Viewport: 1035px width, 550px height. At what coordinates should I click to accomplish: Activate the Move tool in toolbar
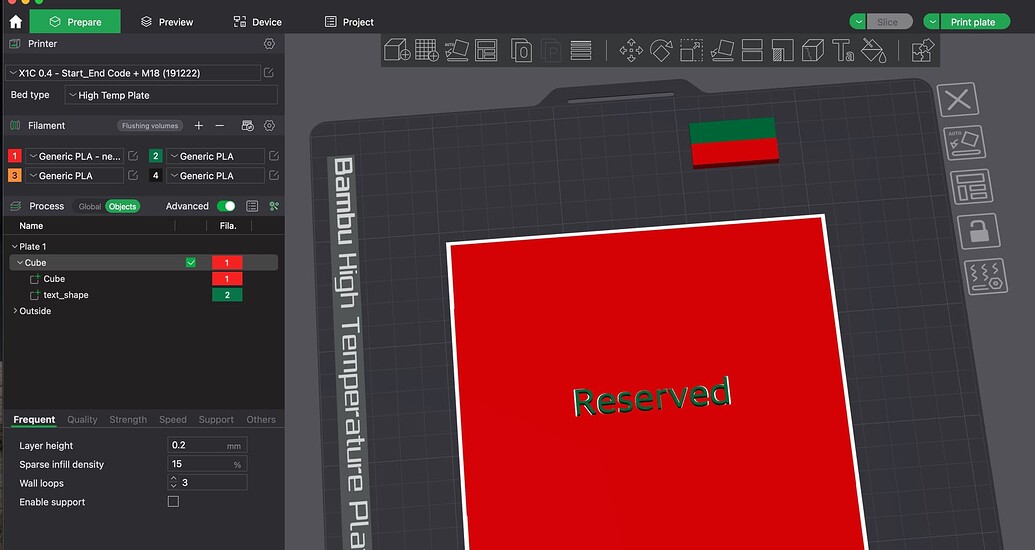tap(631, 50)
